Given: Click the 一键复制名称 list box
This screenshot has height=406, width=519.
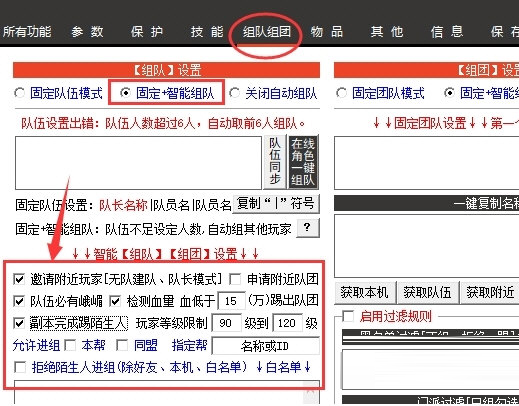Looking at the screenshot, I should 427,246.
